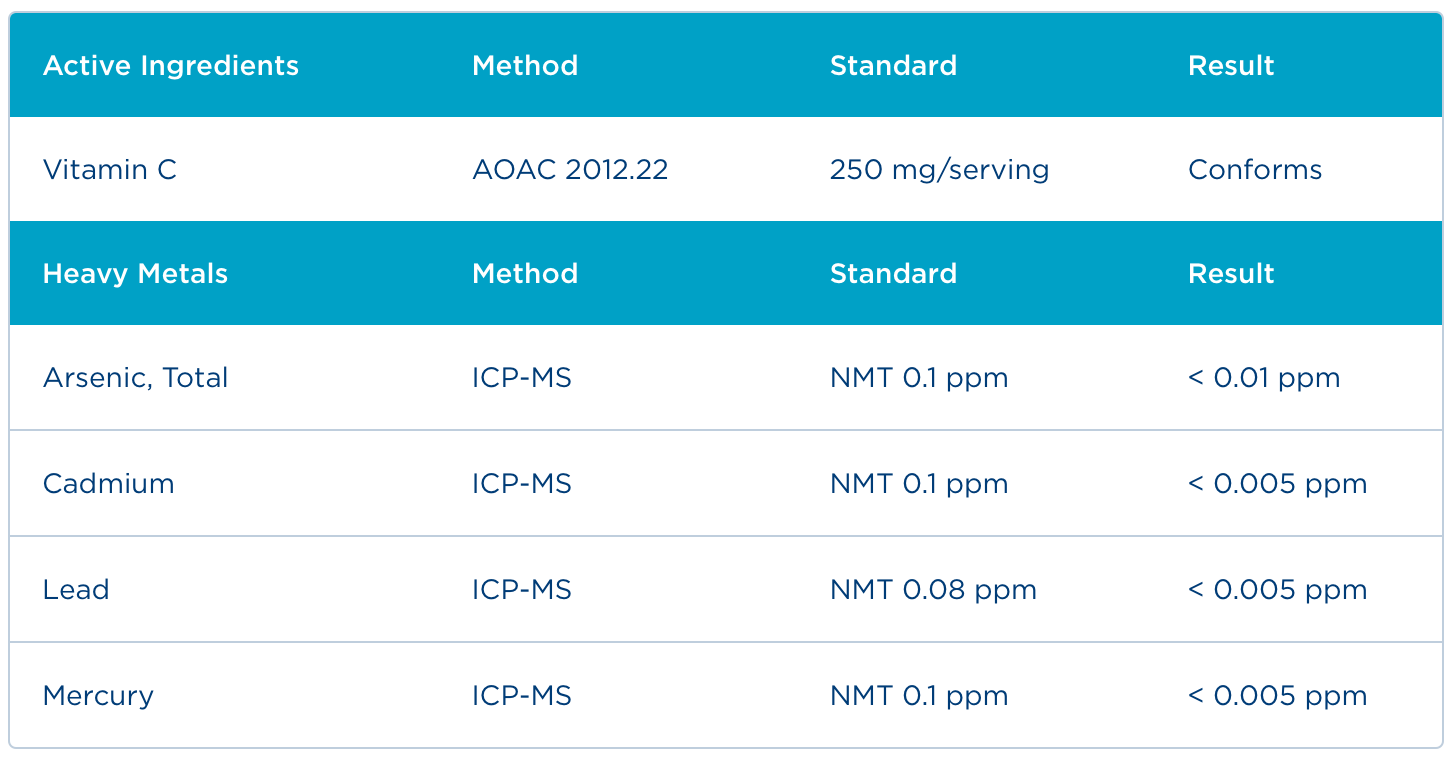Viewport: 1450px width, 761px height.
Task: Click the Active Ingredients header cell
Action: (x=170, y=66)
